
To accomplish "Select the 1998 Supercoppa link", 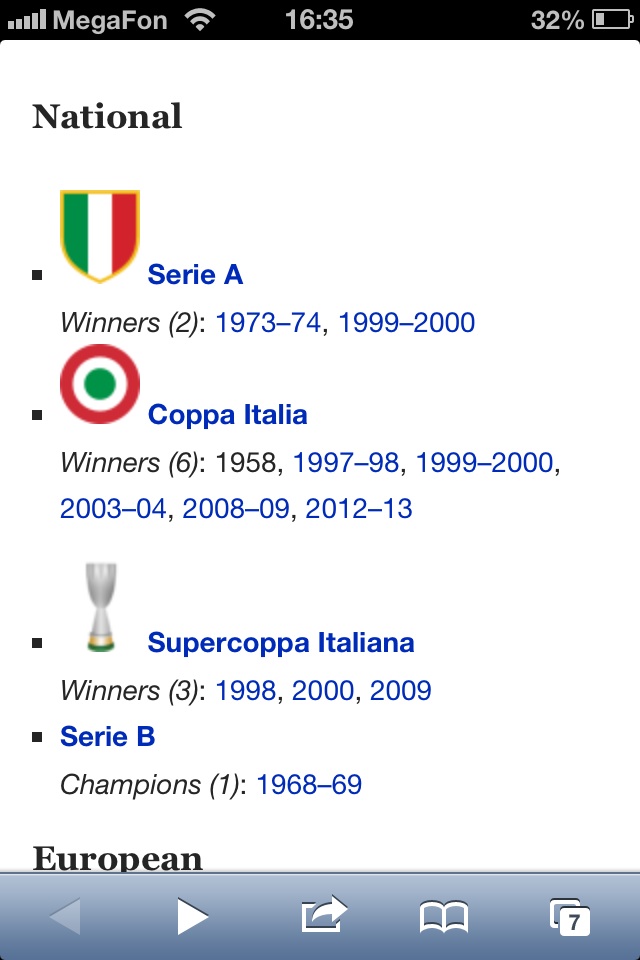I will click(246, 691).
